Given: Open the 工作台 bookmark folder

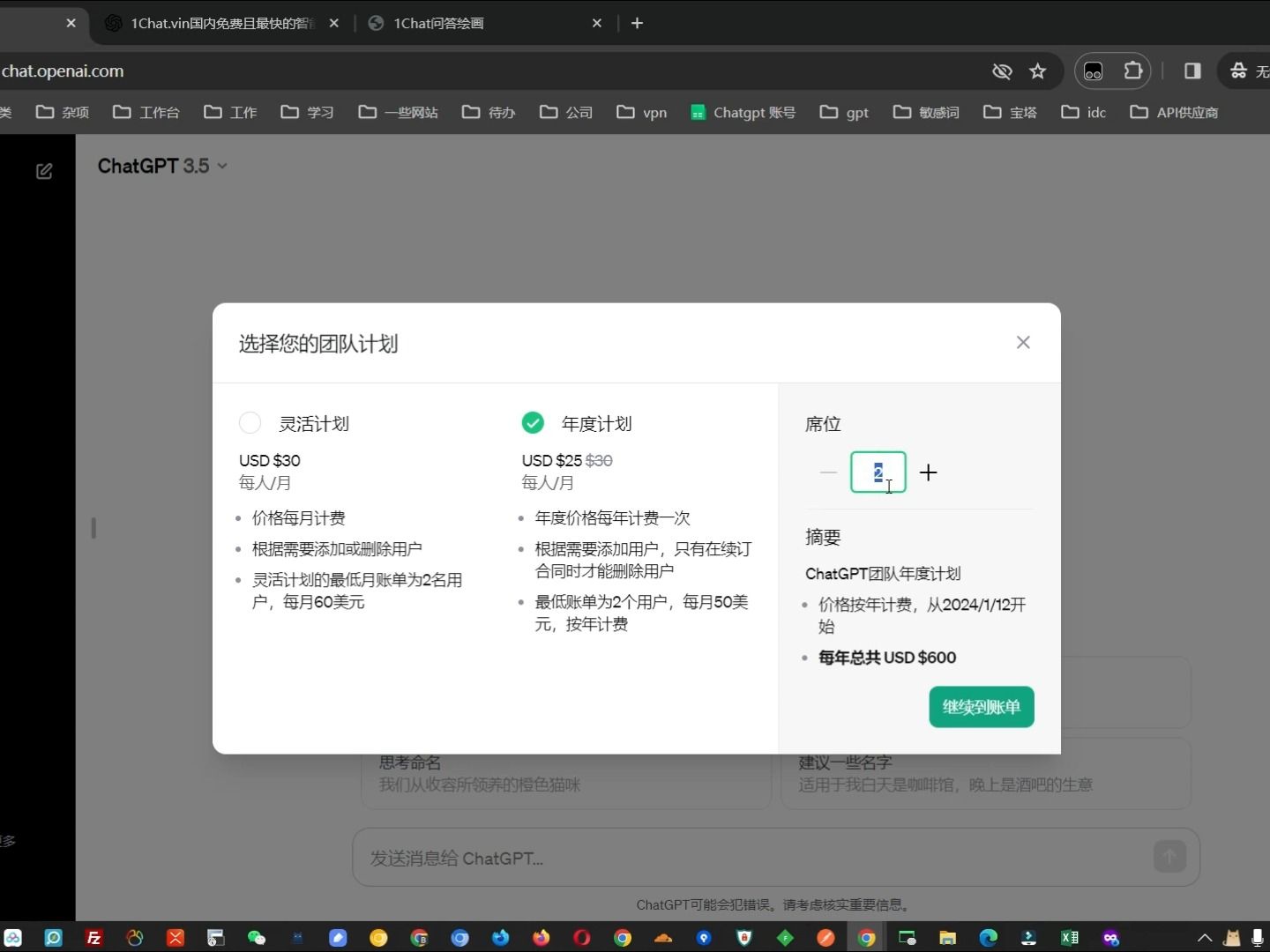Looking at the screenshot, I should click(x=146, y=112).
